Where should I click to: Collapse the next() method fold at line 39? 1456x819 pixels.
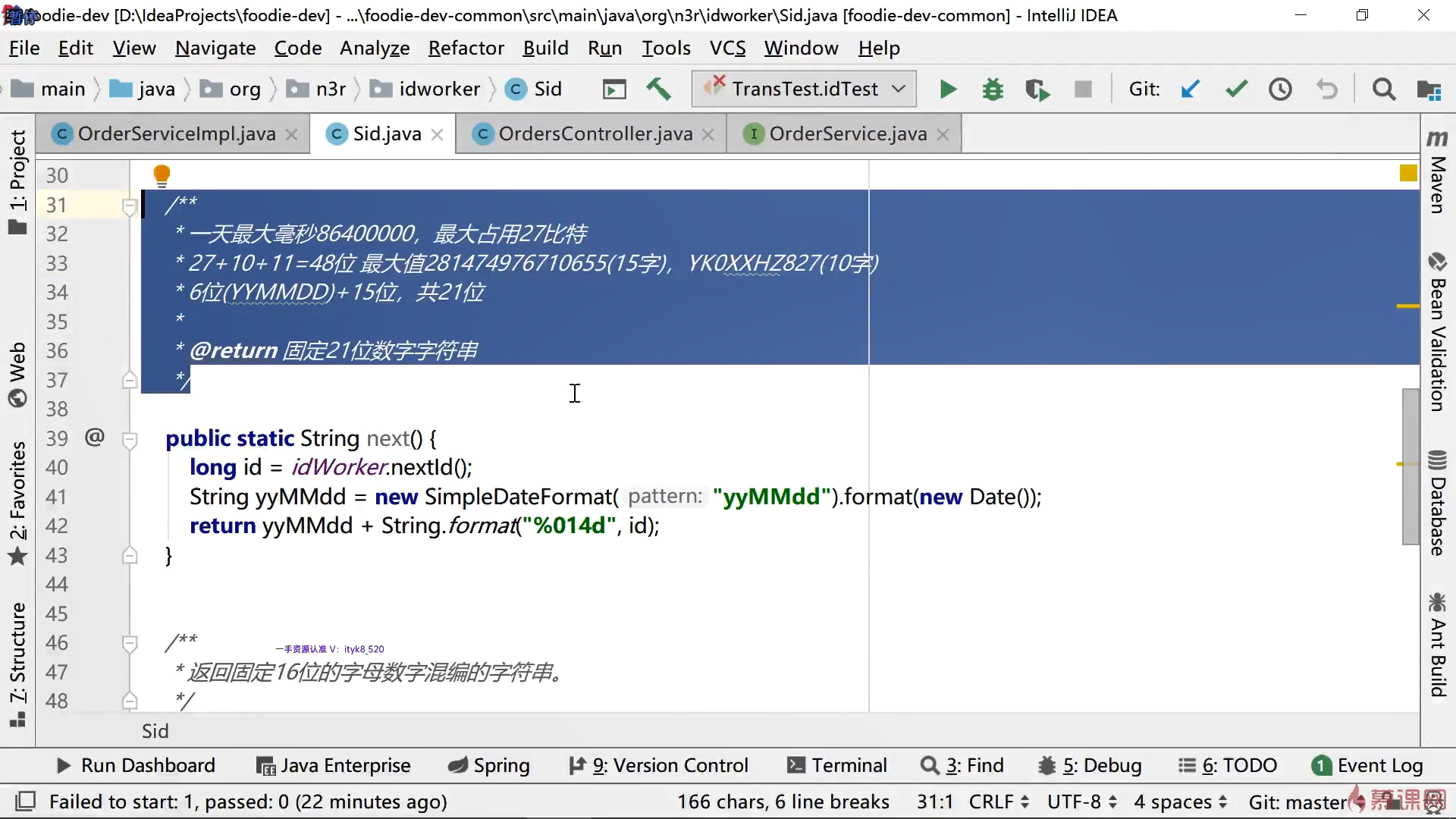[x=129, y=439]
